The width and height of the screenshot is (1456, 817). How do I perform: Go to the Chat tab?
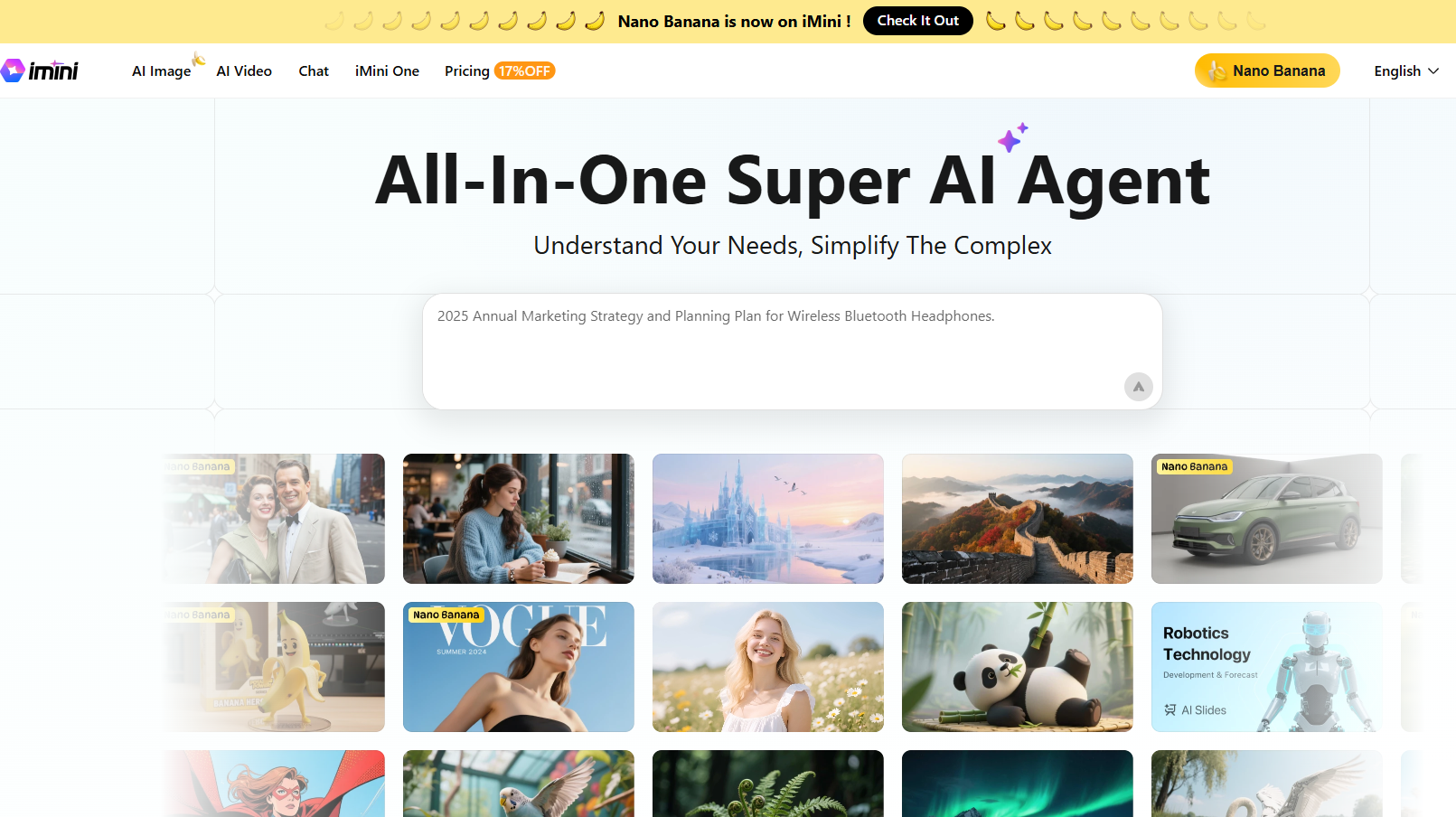click(x=314, y=71)
